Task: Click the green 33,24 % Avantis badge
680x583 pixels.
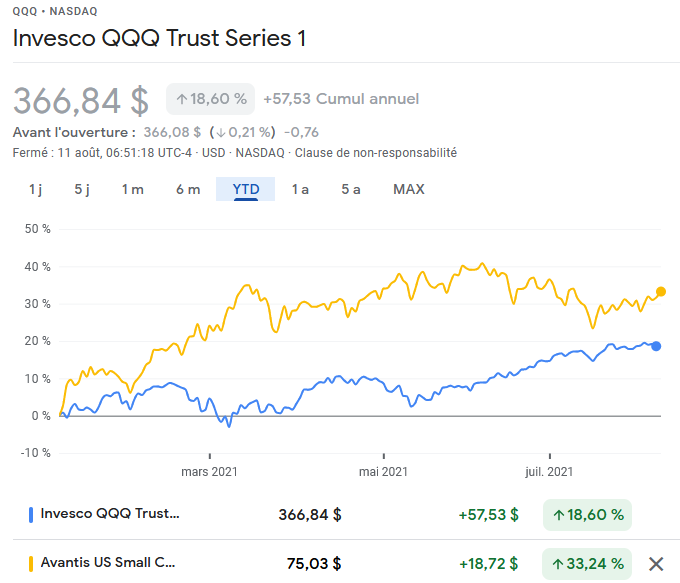Action: click(x=587, y=563)
